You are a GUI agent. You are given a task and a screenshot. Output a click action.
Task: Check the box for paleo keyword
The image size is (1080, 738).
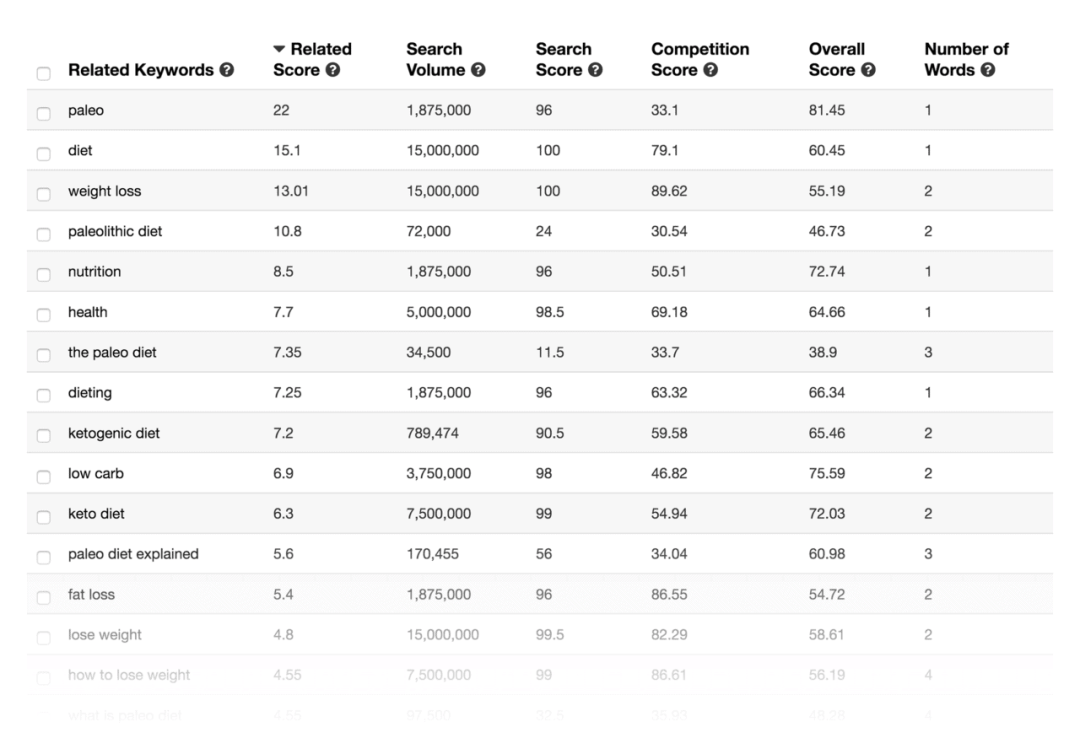pos(43,113)
